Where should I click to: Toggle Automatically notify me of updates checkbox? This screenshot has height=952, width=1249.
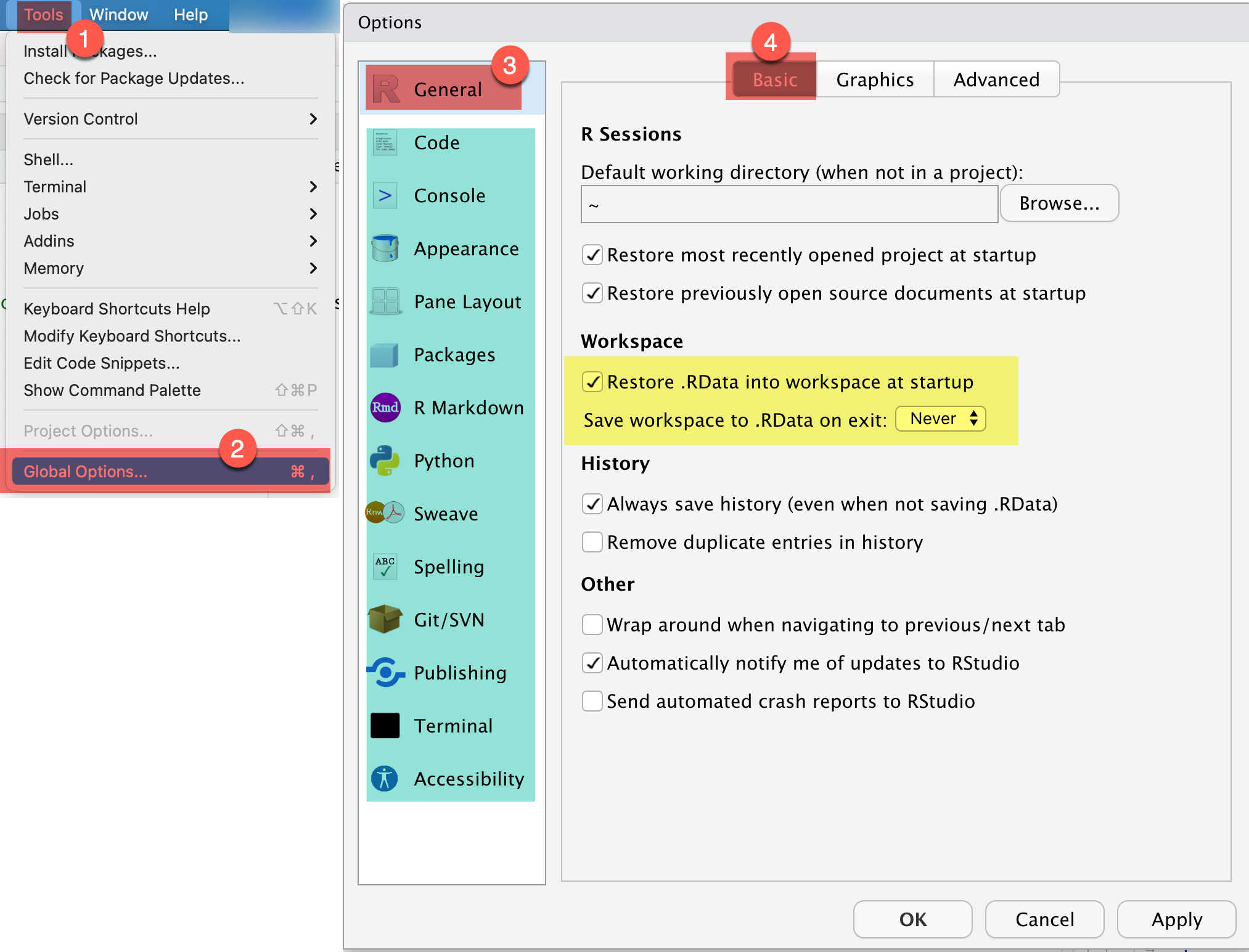[x=592, y=663]
